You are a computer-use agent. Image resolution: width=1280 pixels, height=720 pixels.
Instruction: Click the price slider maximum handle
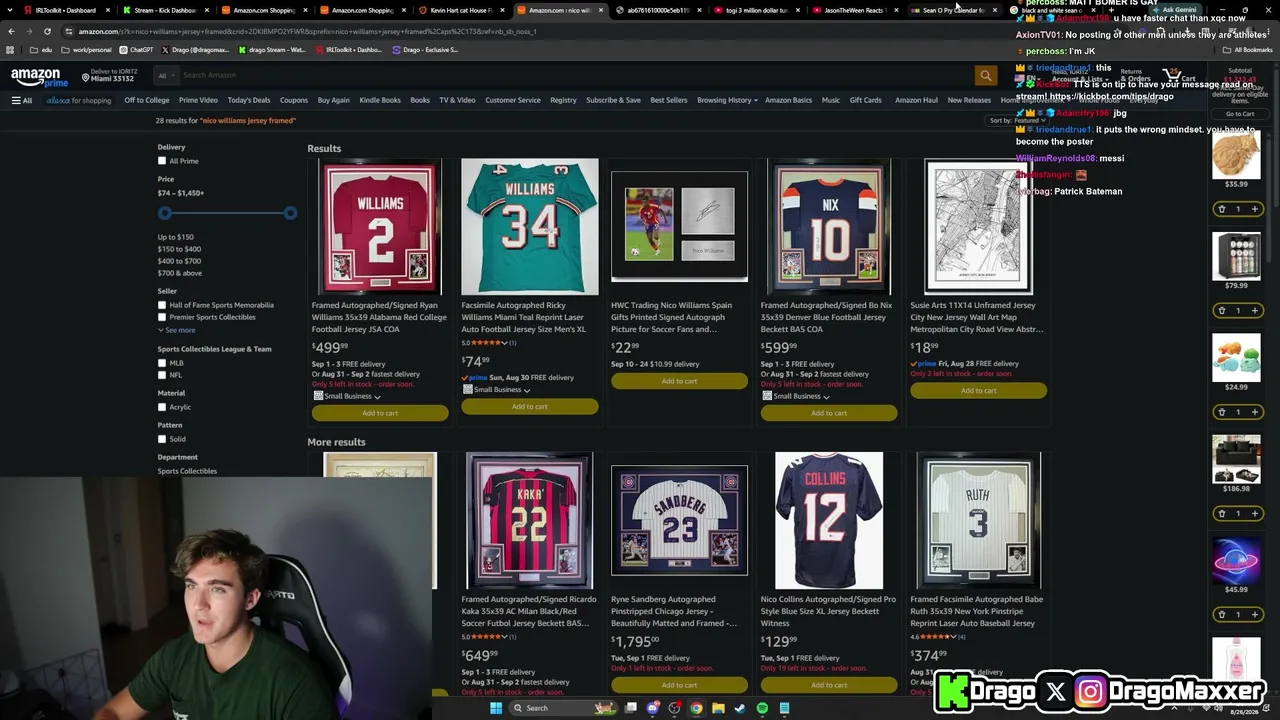tap(290, 213)
